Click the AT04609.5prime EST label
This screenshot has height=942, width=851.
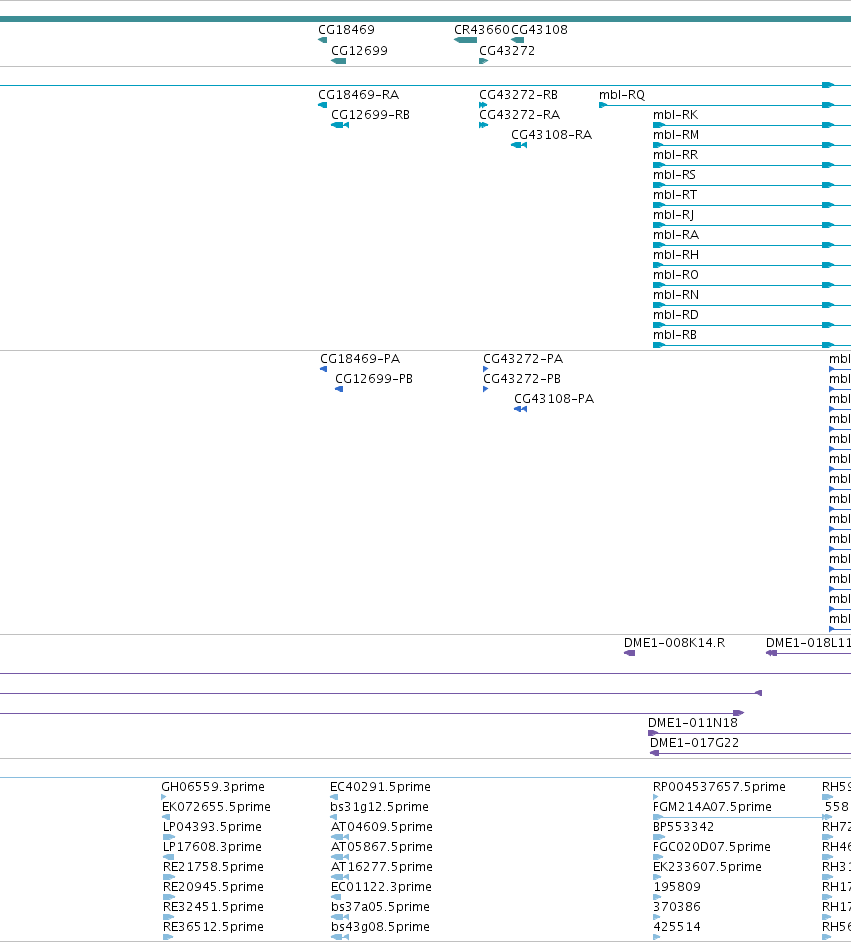(x=381, y=827)
